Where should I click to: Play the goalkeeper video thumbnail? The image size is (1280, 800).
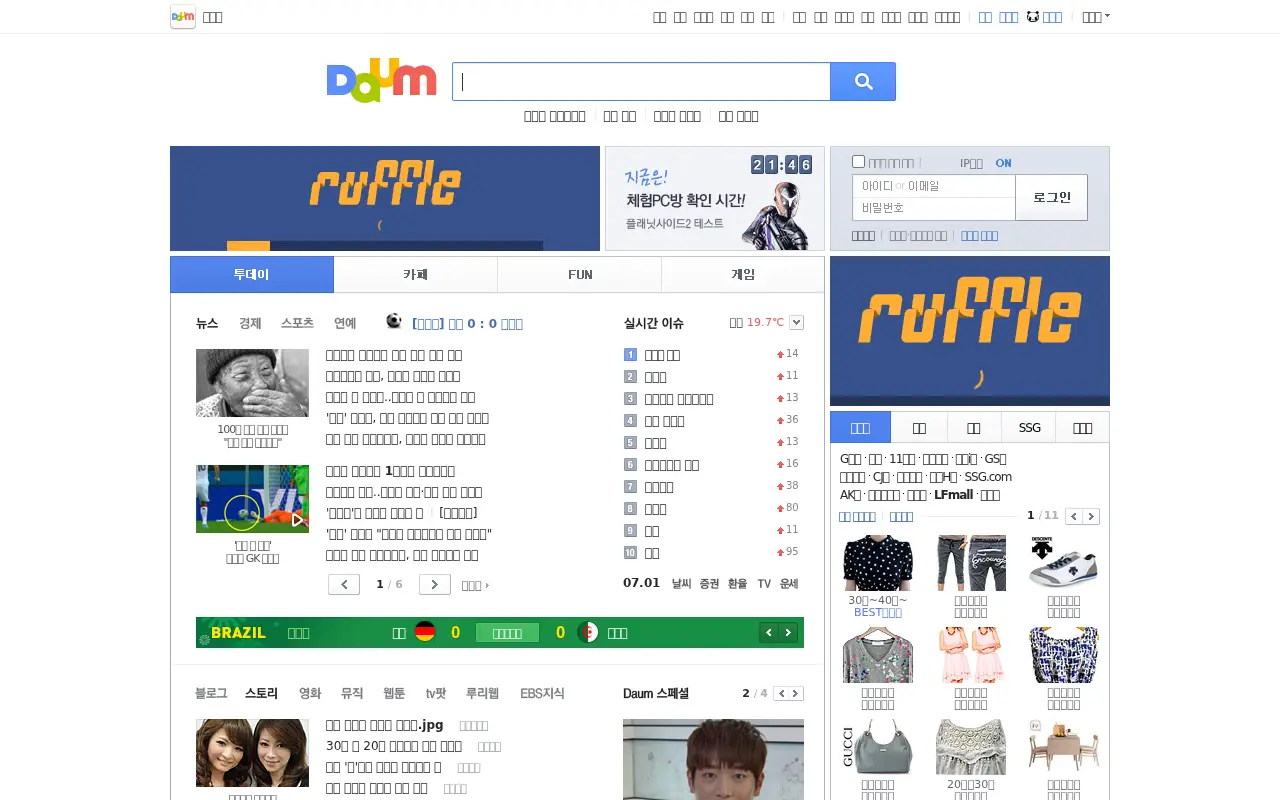click(252, 499)
